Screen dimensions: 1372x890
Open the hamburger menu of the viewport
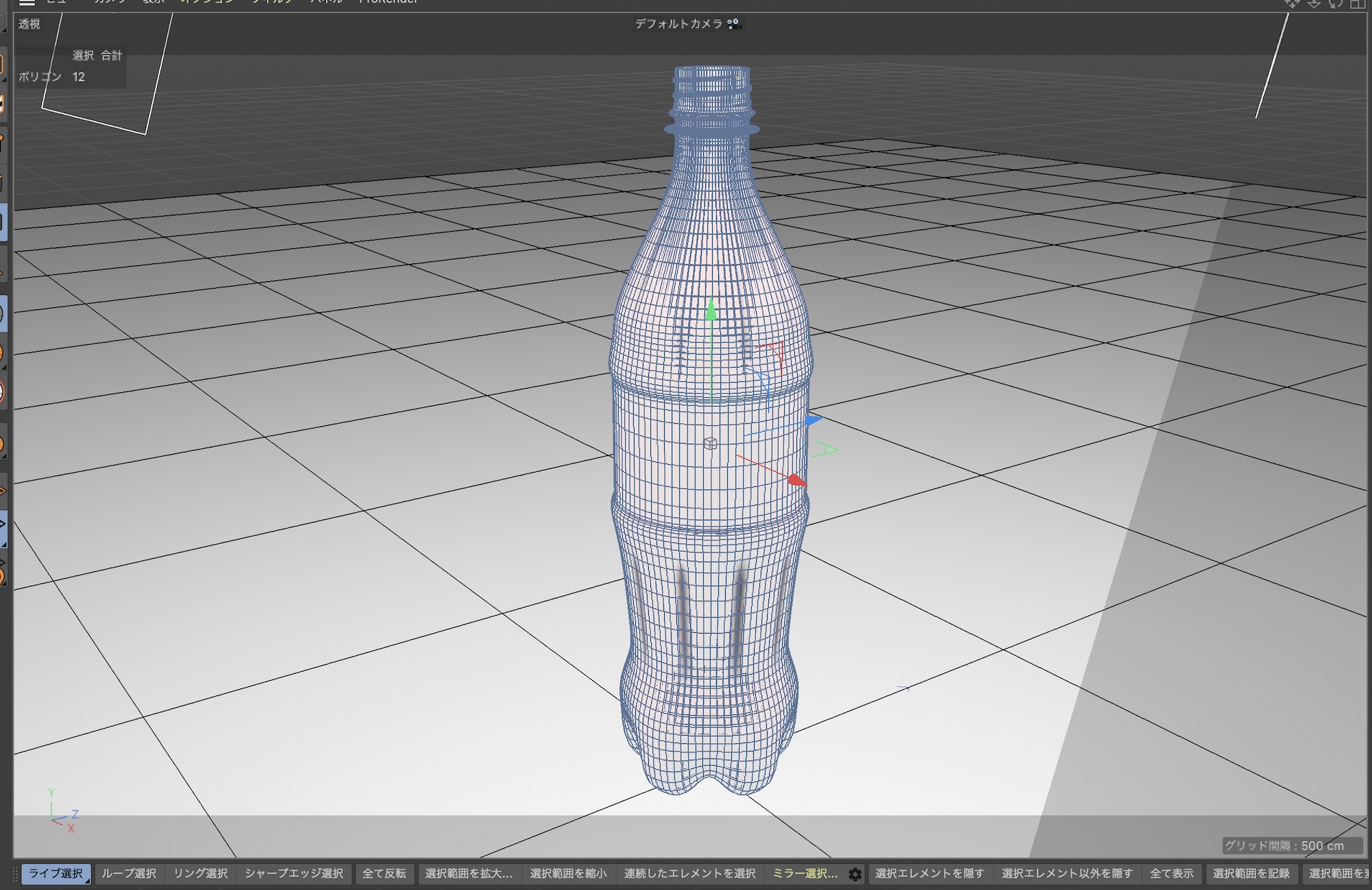(x=26, y=3)
